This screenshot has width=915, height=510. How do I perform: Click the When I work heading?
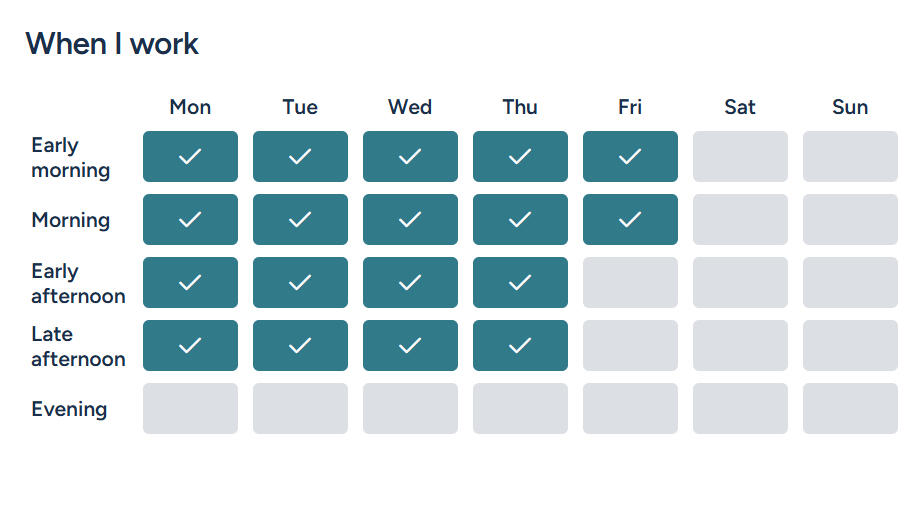112,44
